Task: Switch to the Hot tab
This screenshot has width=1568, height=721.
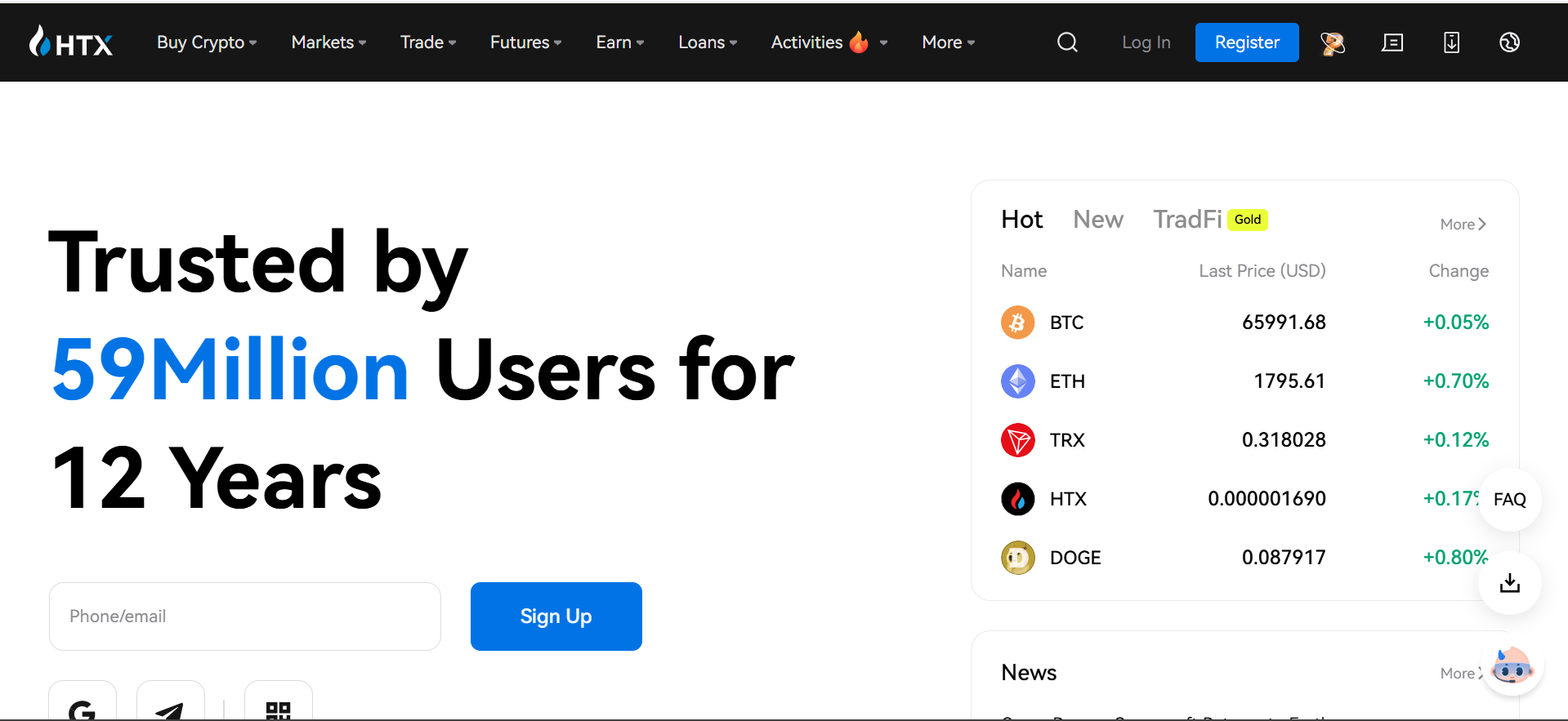Action: [x=1021, y=220]
